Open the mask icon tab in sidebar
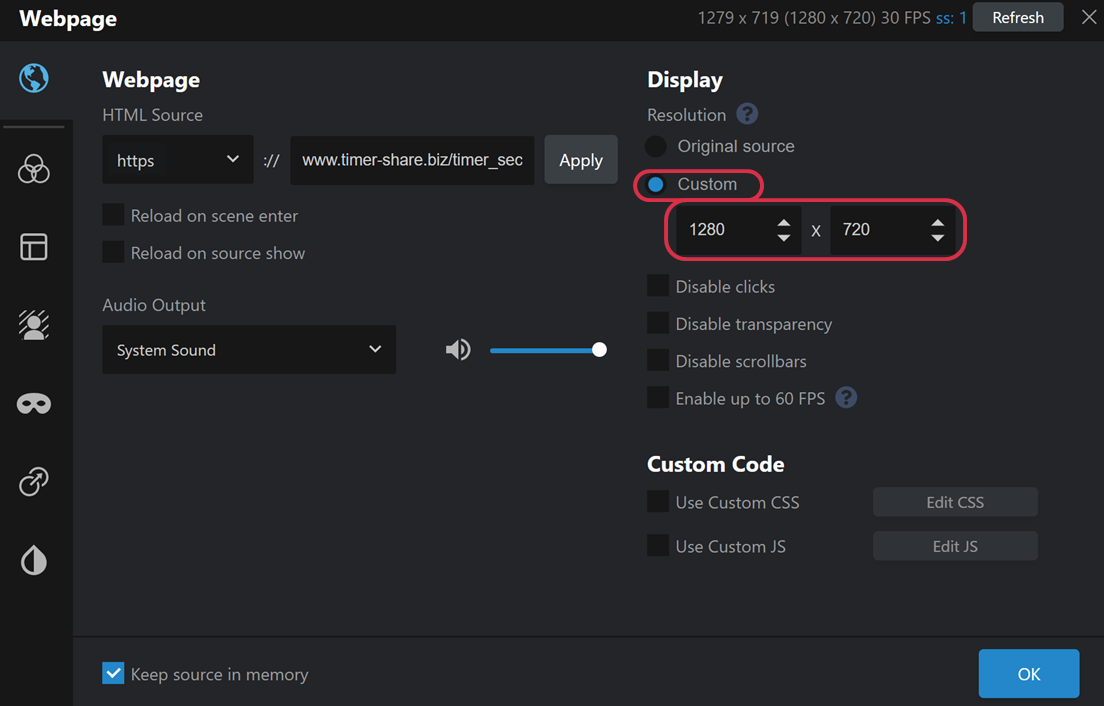The height and width of the screenshot is (706, 1104). pyautogui.click(x=34, y=404)
